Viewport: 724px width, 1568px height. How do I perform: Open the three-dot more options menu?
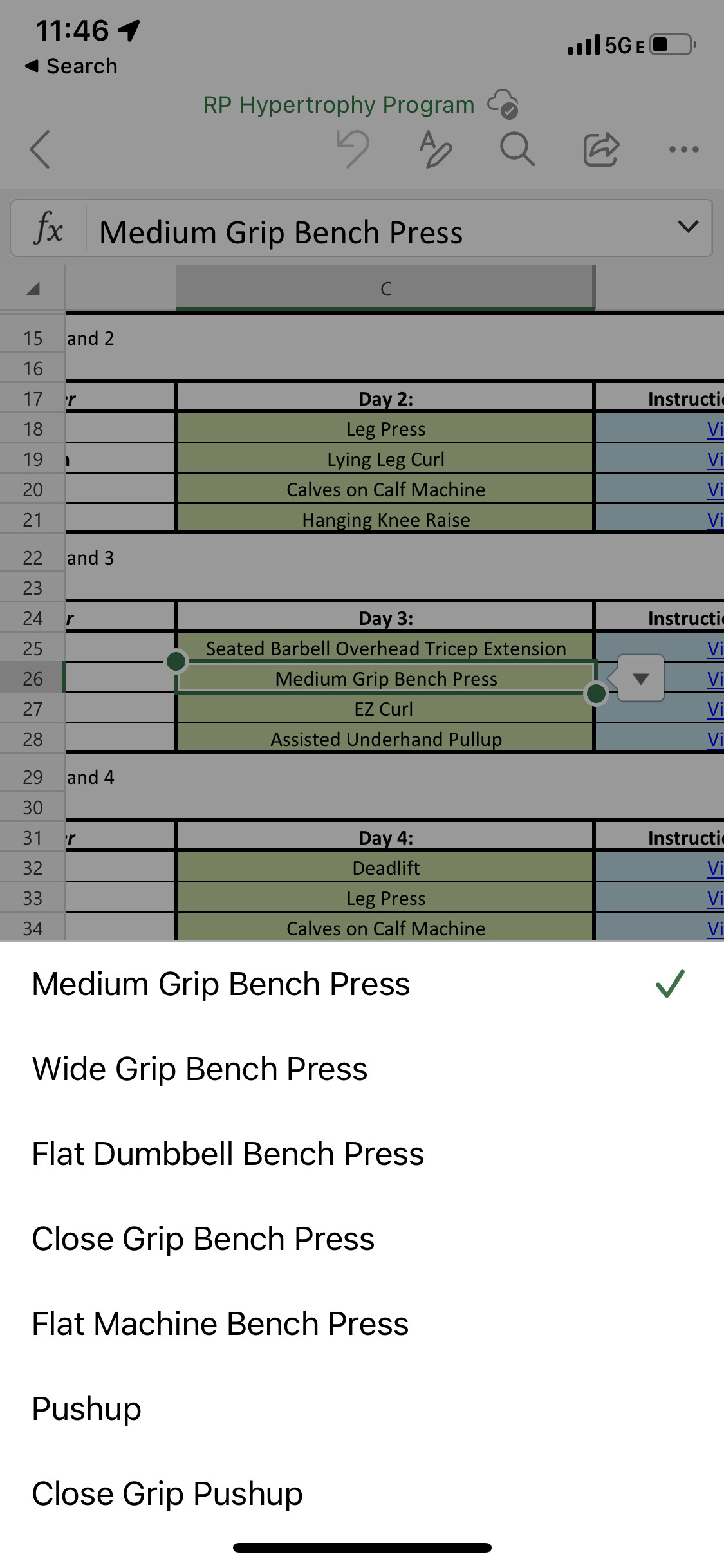[x=683, y=149]
